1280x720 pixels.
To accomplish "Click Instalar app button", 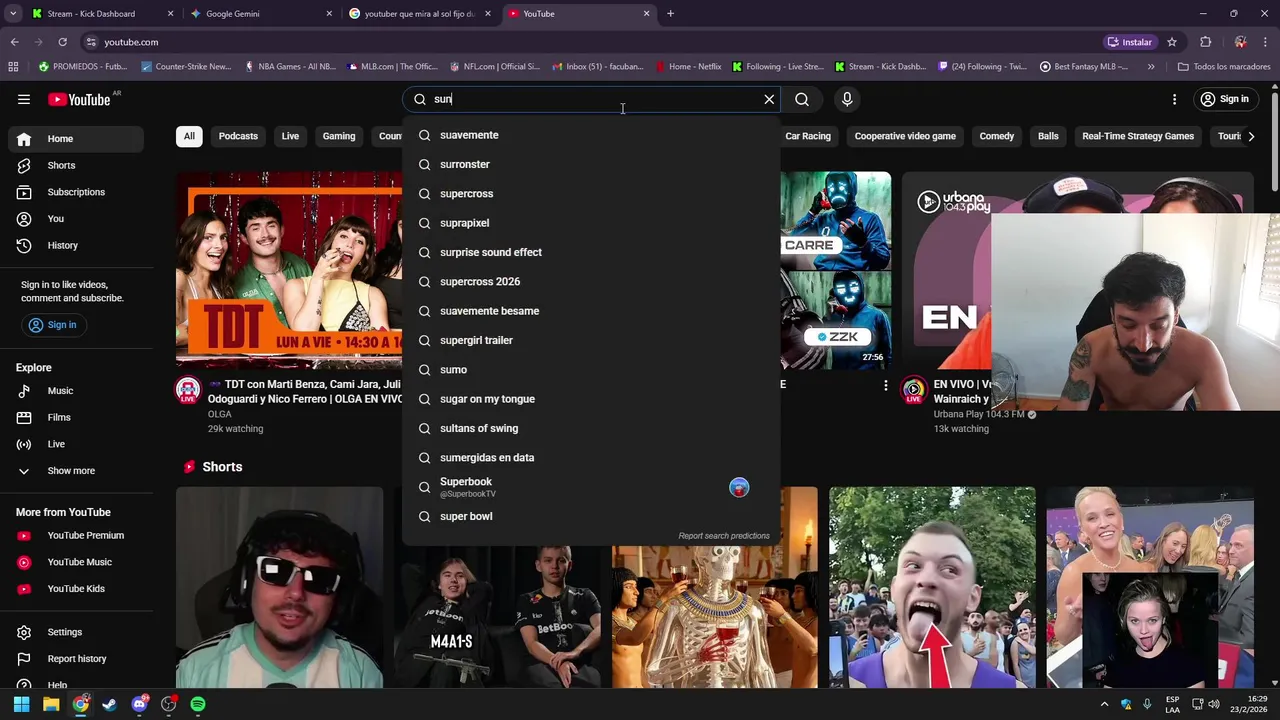I will tap(1129, 42).
